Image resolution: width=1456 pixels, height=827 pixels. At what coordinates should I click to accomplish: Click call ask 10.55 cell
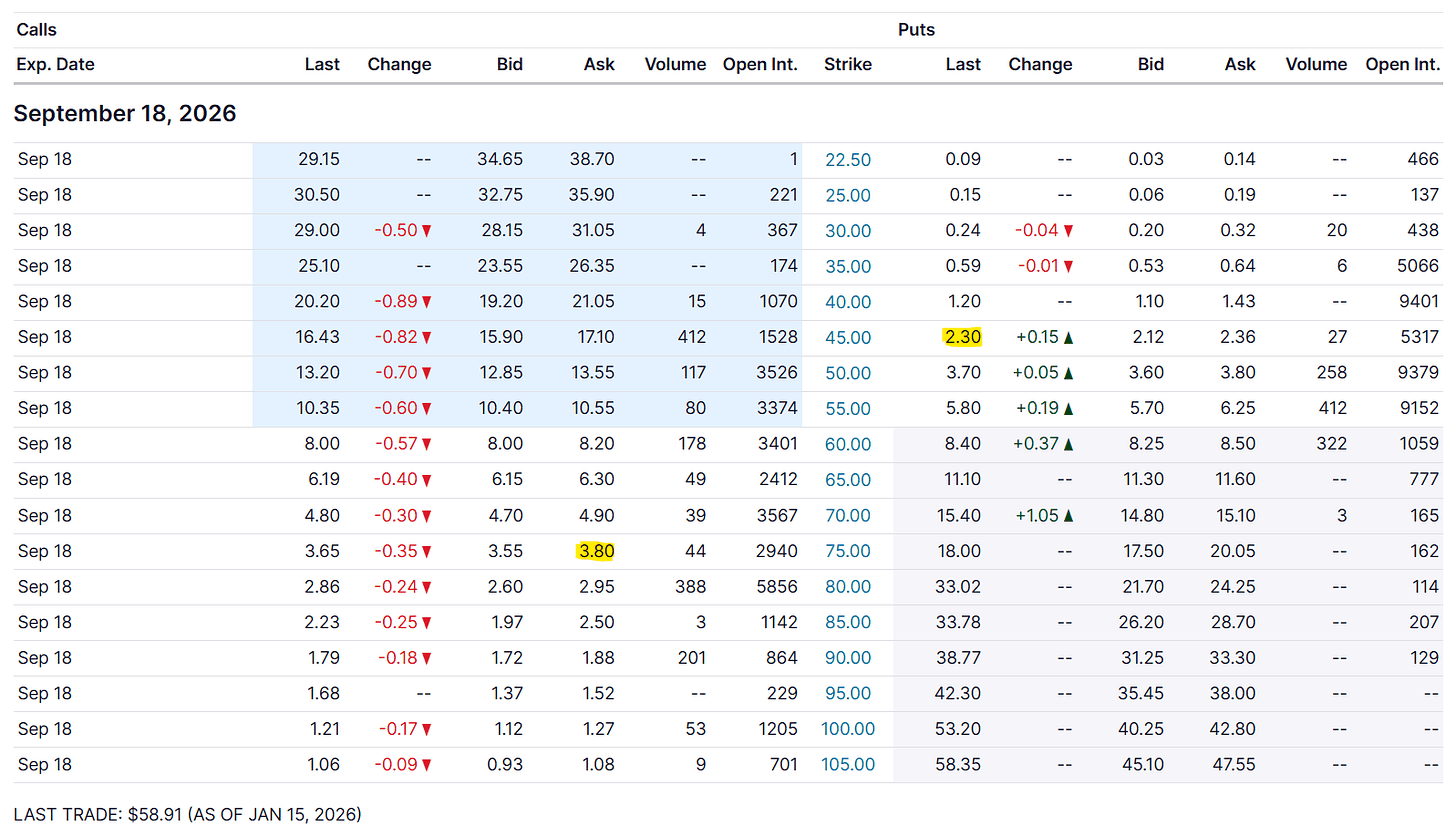(595, 409)
